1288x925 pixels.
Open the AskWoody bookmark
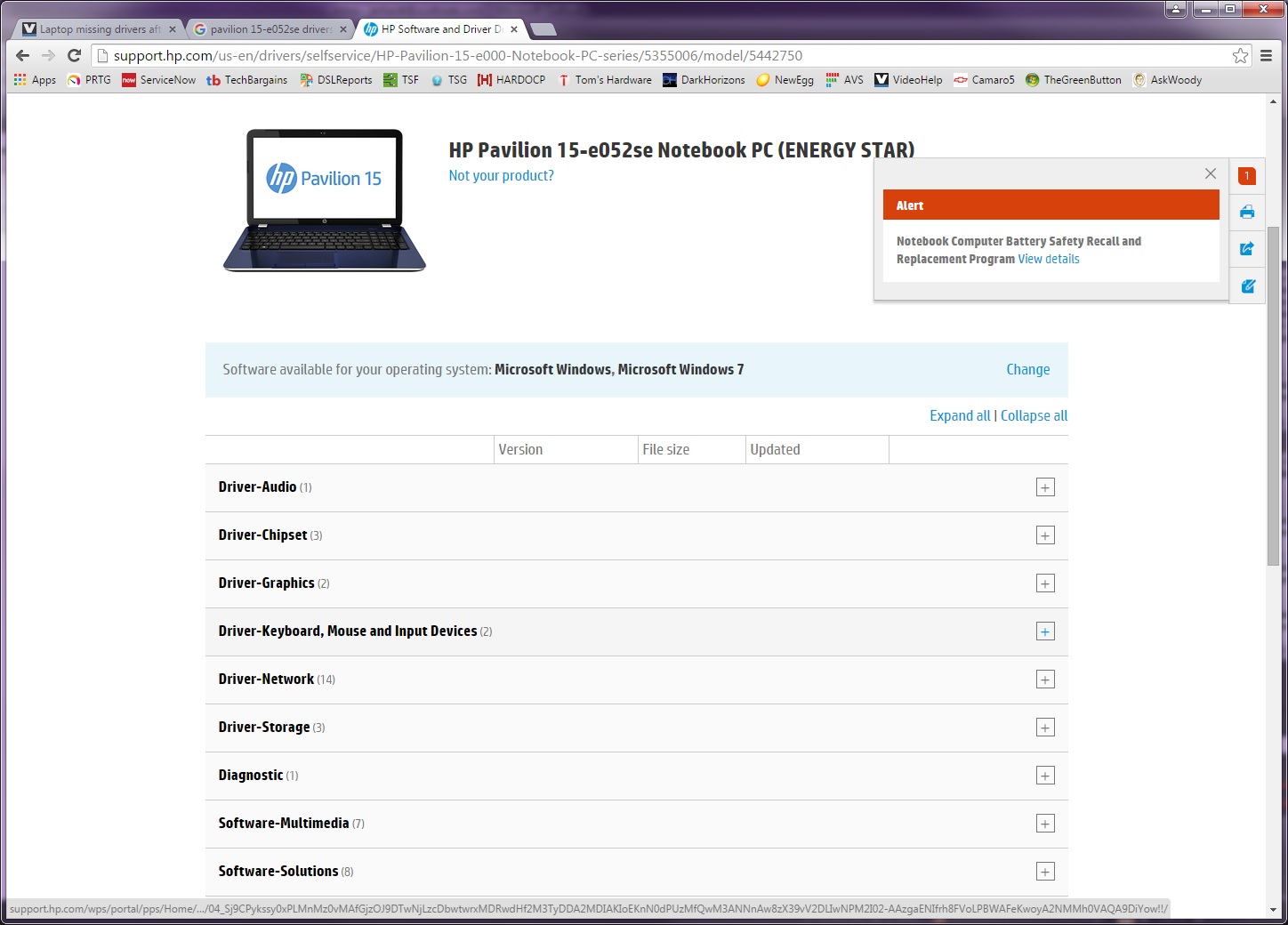coord(1167,80)
